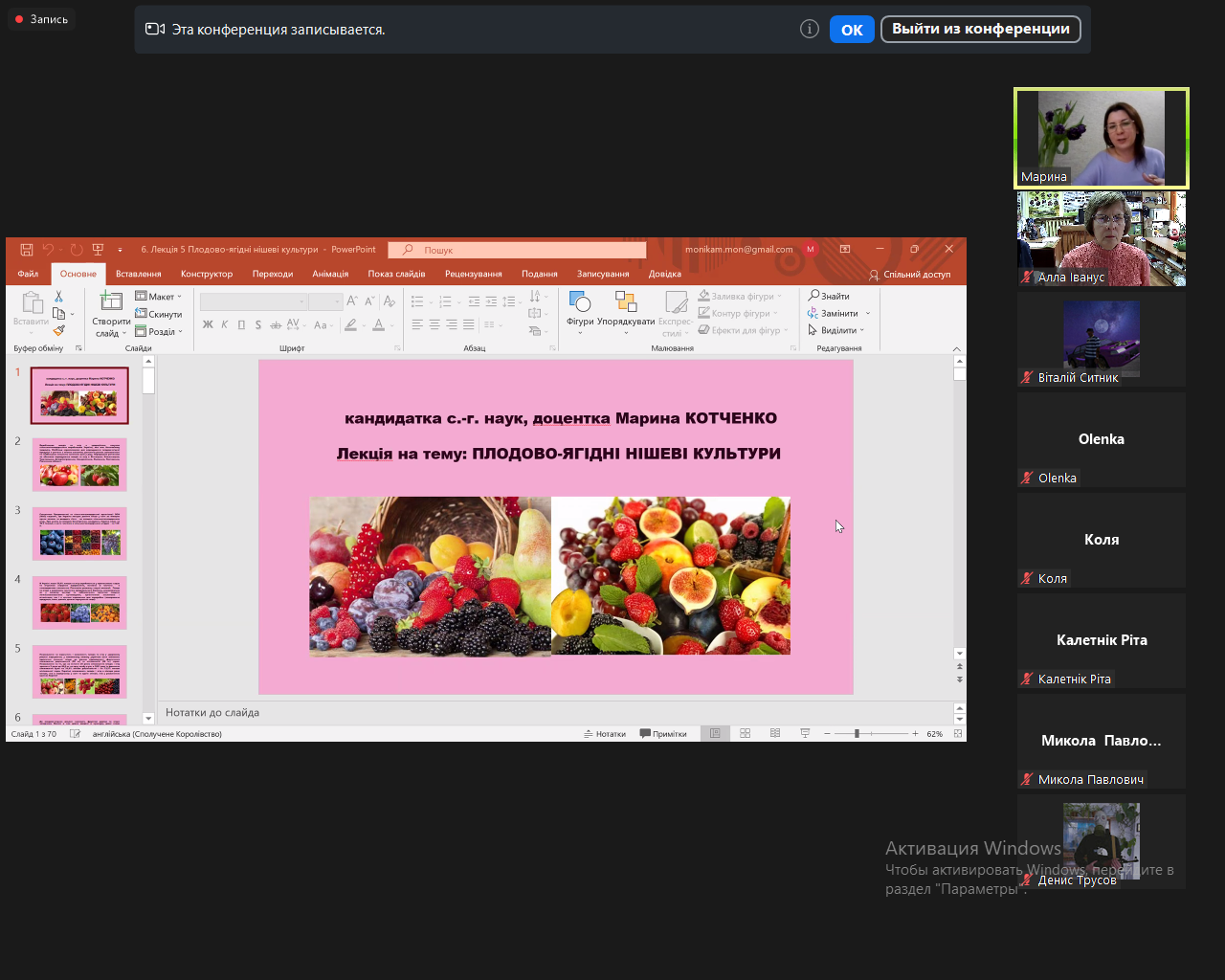This screenshot has height=980, width=1225.
Task: Click Выйти из конференции button
Action: (980, 29)
